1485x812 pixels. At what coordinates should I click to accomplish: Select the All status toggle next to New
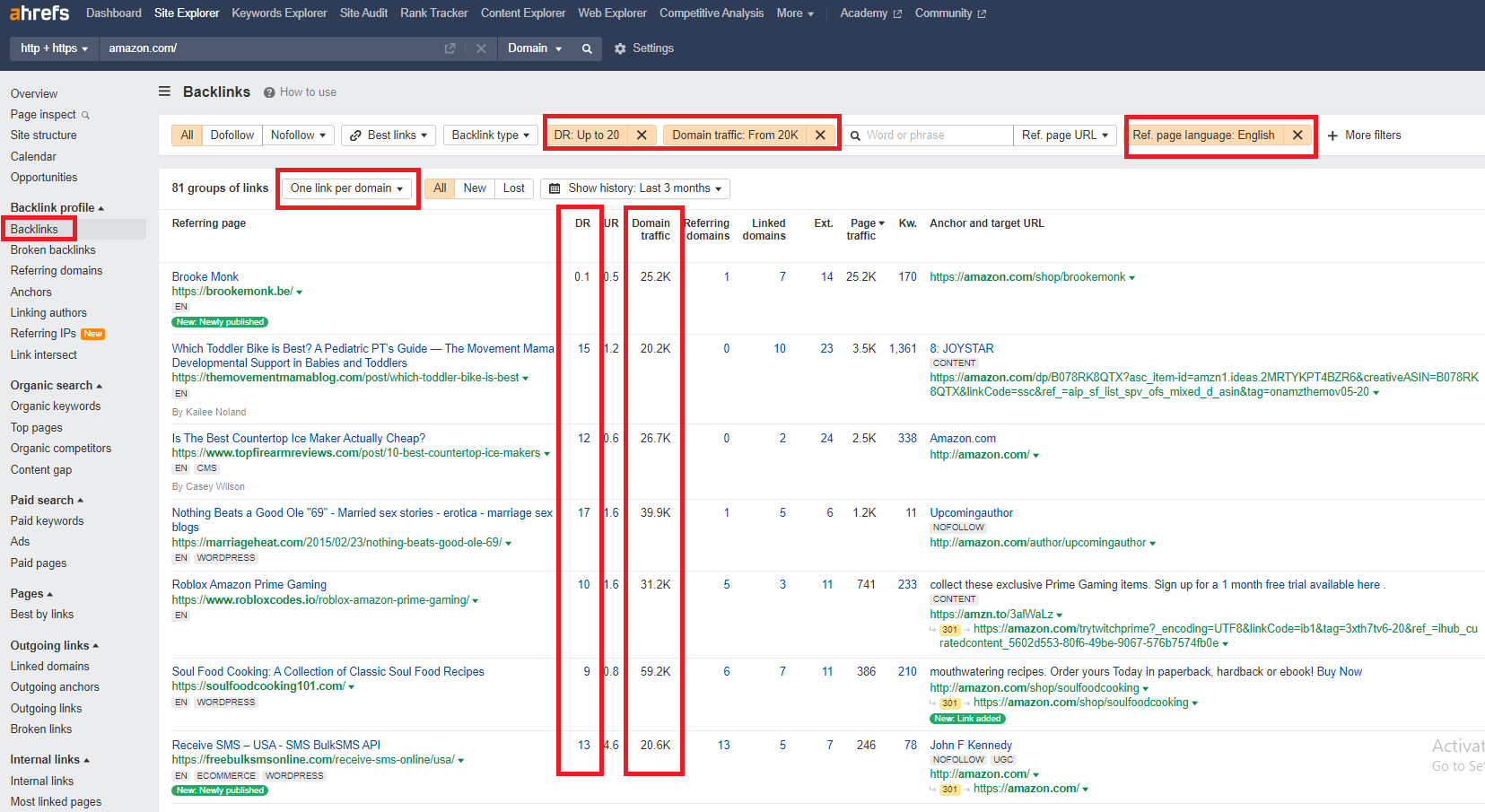[x=440, y=188]
